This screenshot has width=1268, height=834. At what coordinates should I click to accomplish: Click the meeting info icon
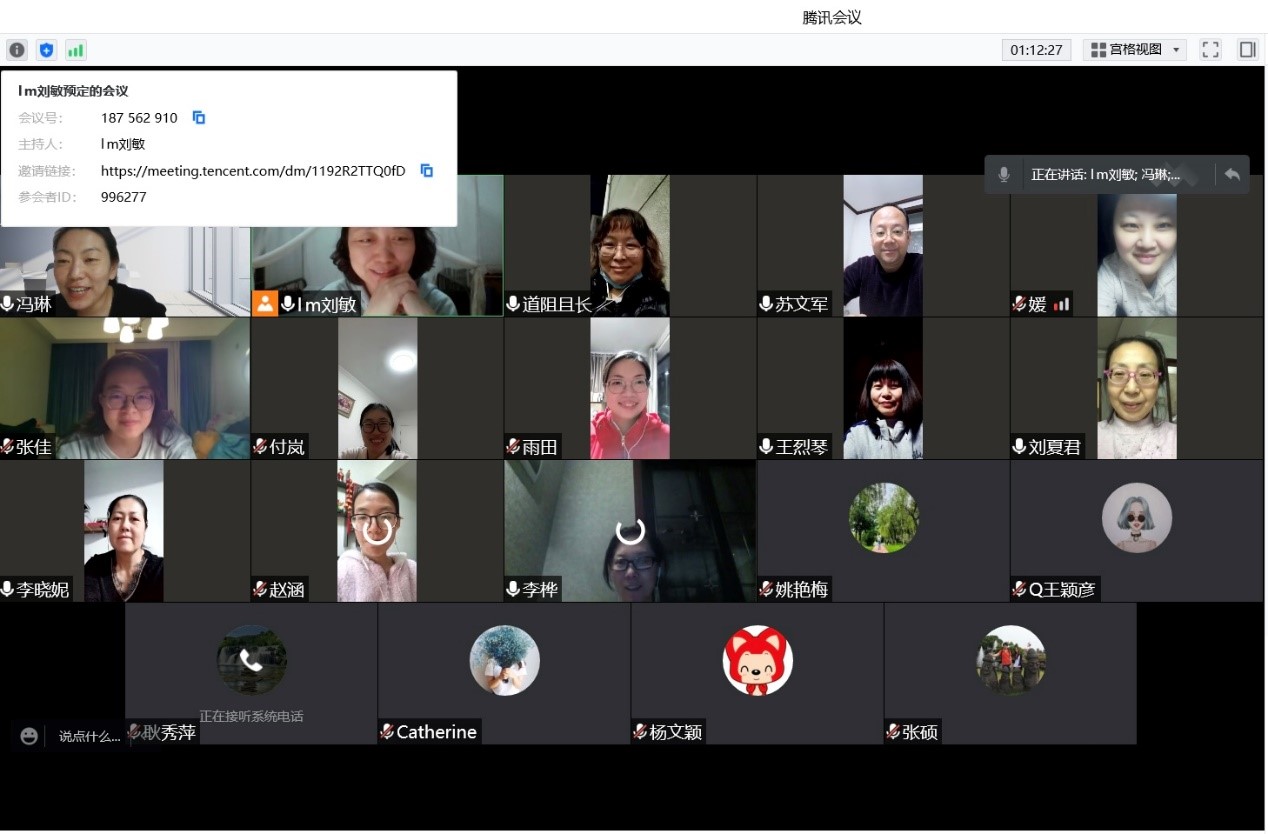(17, 50)
